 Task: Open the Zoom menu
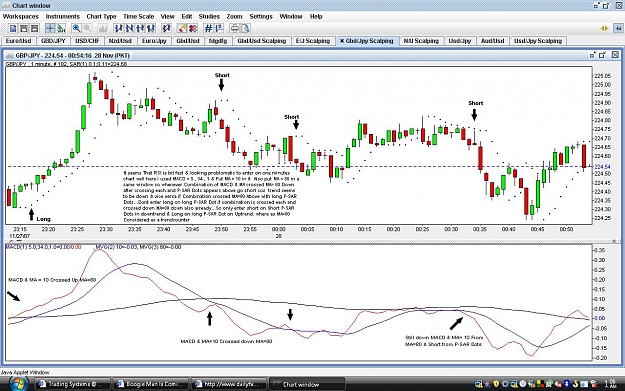[x=234, y=16]
